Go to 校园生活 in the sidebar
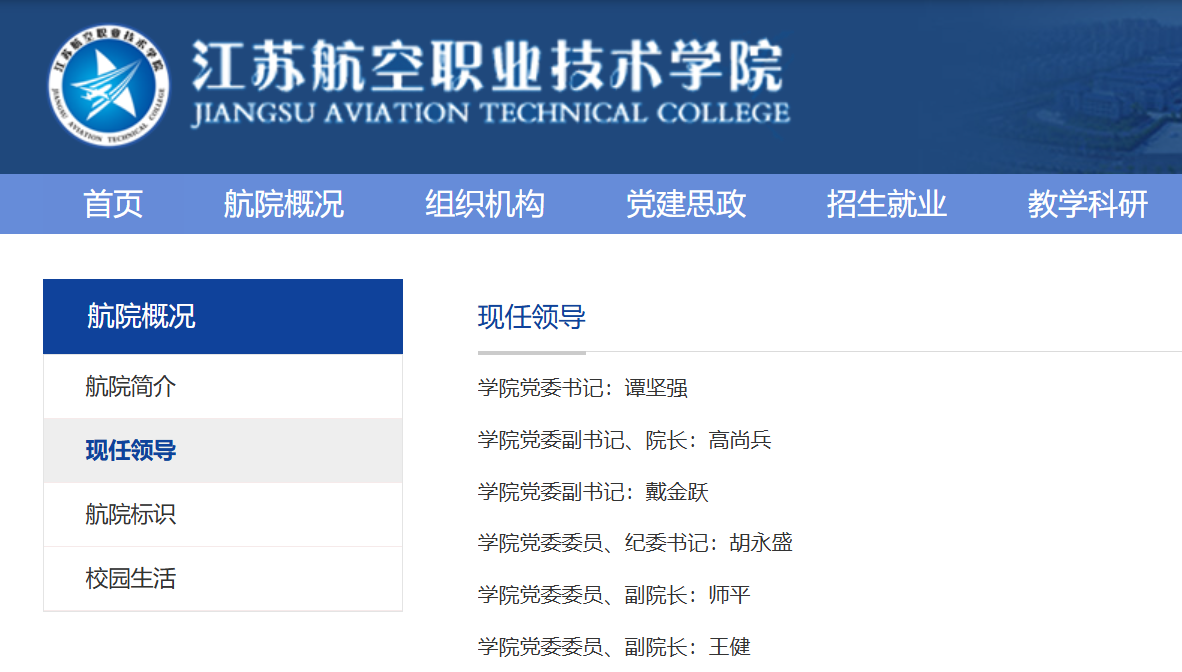 [x=131, y=578]
